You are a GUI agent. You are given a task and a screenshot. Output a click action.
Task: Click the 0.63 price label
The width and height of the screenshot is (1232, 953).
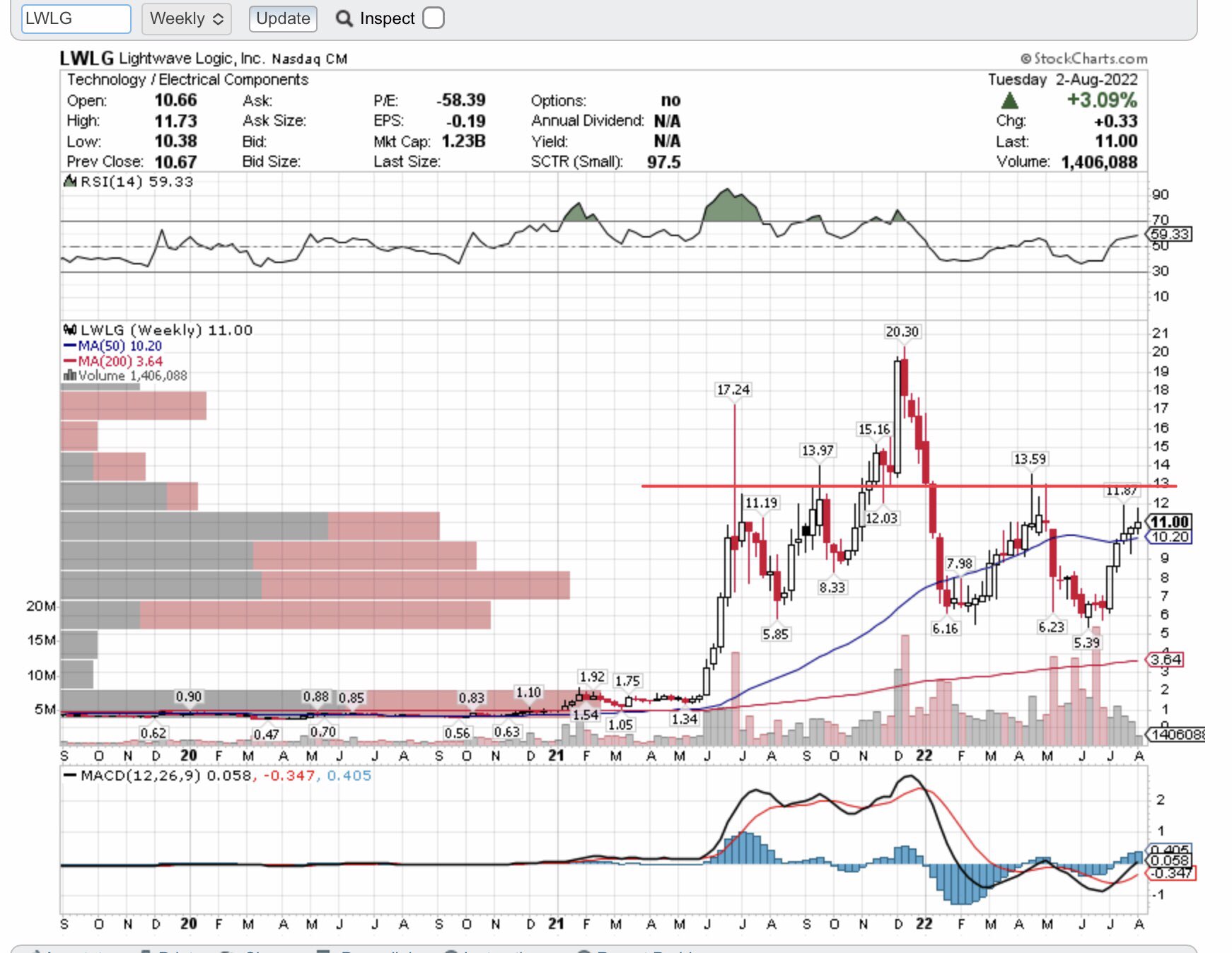[507, 732]
